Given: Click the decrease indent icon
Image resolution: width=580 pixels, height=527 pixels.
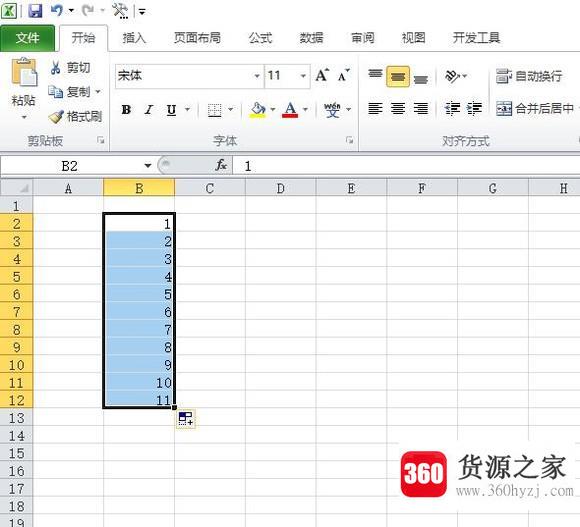Looking at the screenshot, I should (x=452, y=109).
